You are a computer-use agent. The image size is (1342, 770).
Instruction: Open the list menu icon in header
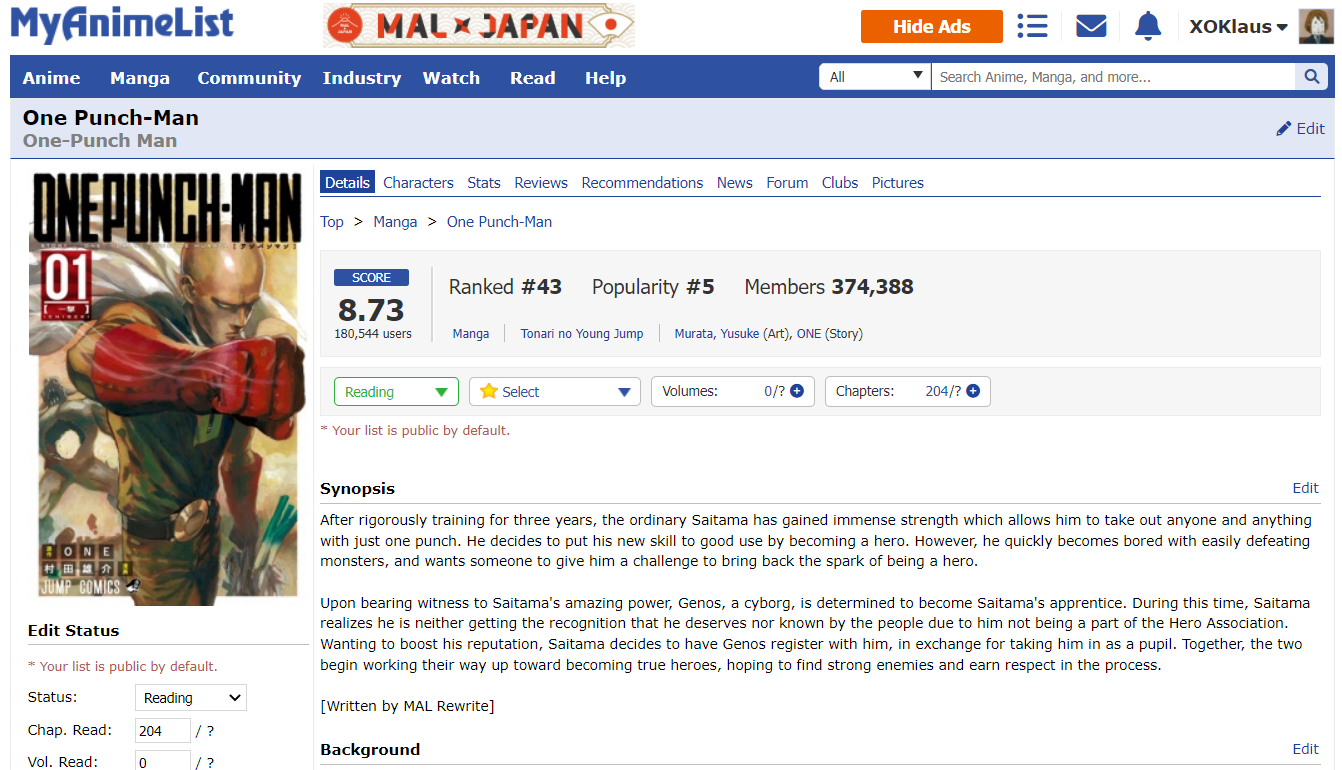[x=1032, y=26]
